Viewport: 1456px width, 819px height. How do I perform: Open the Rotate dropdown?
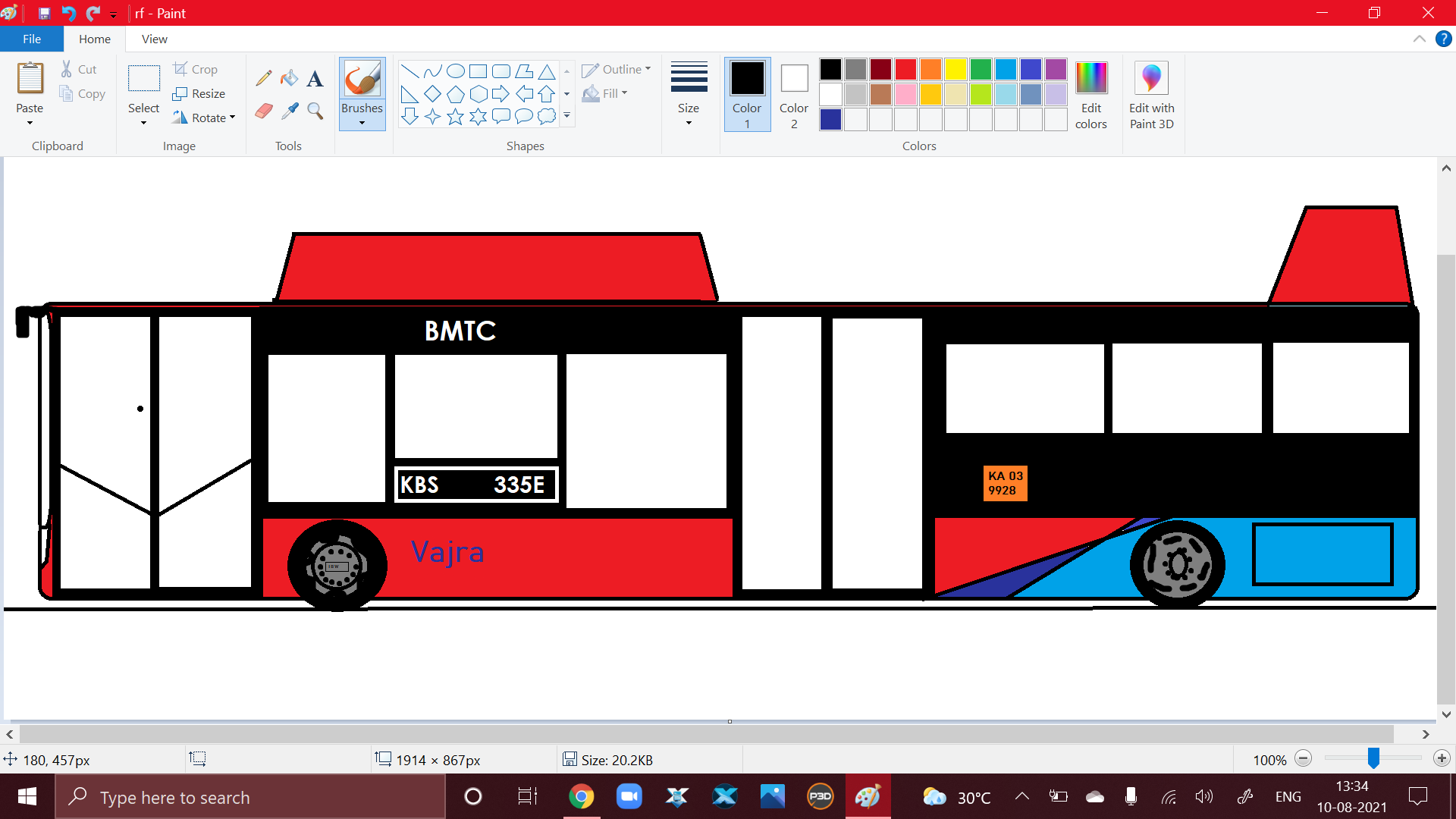pos(203,118)
